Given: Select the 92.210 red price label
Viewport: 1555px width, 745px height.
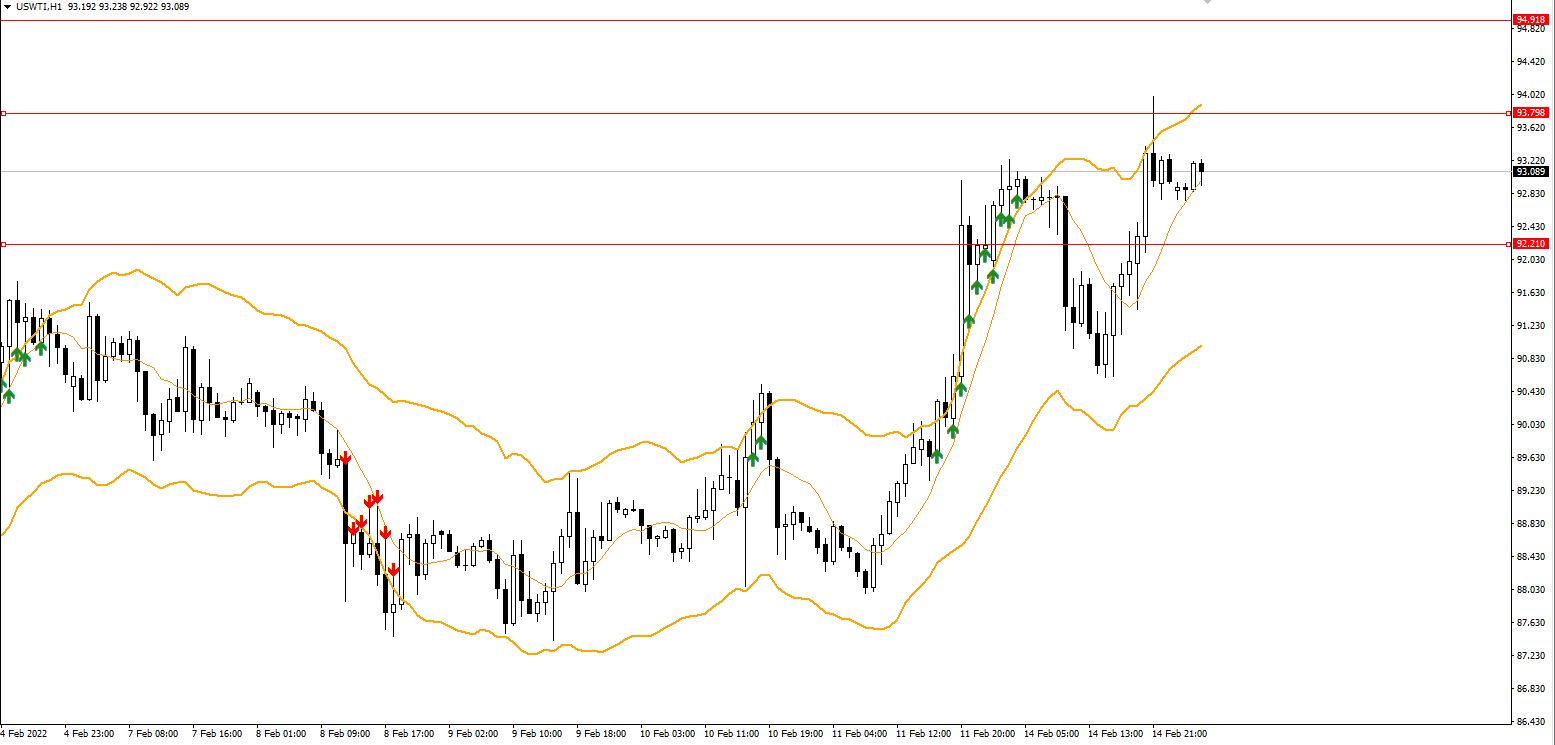Looking at the screenshot, I should (1530, 244).
